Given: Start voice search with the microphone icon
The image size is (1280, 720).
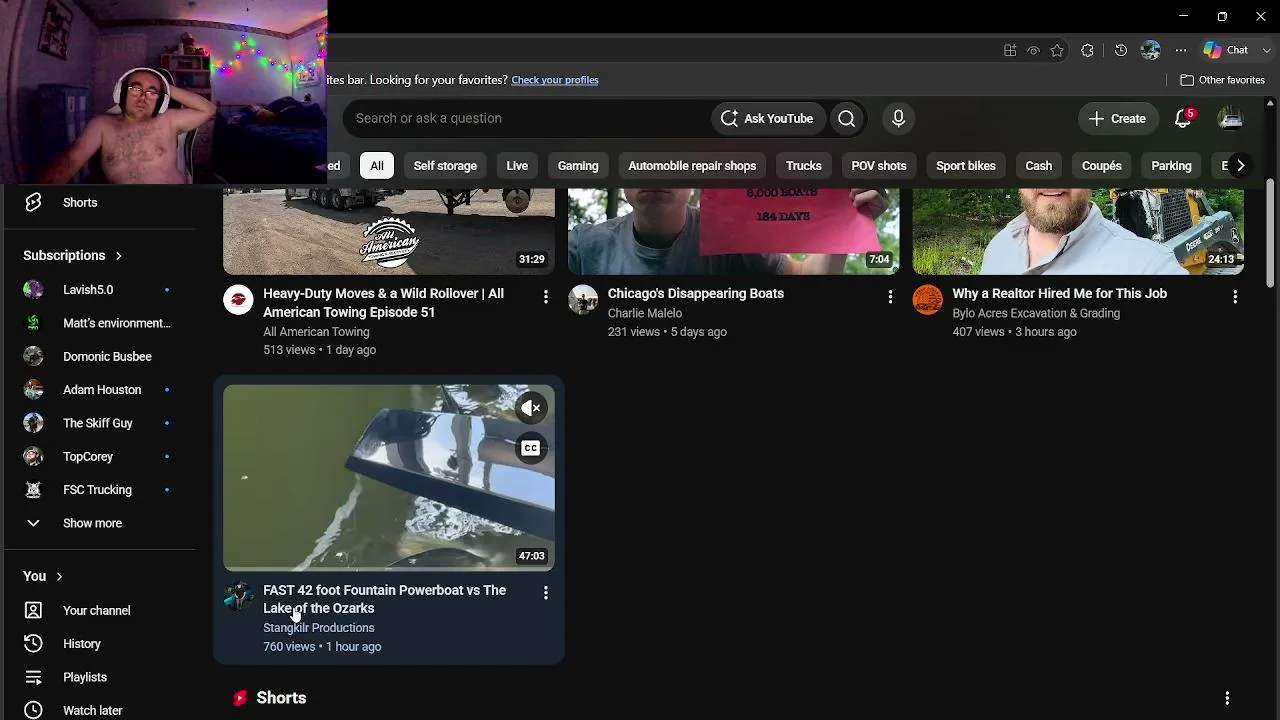Looking at the screenshot, I should (x=898, y=118).
